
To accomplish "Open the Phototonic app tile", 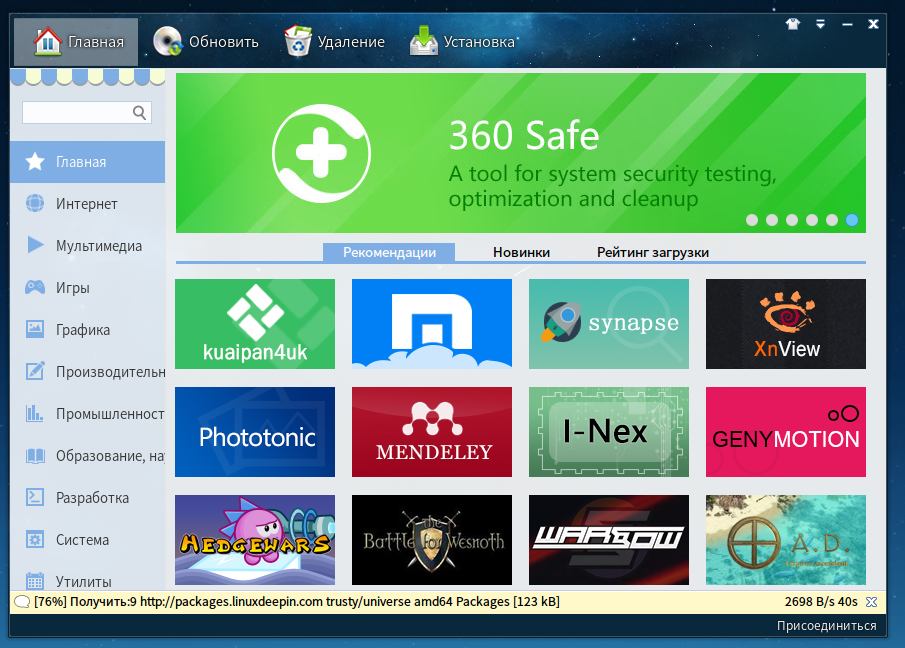I will (x=255, y=432).
